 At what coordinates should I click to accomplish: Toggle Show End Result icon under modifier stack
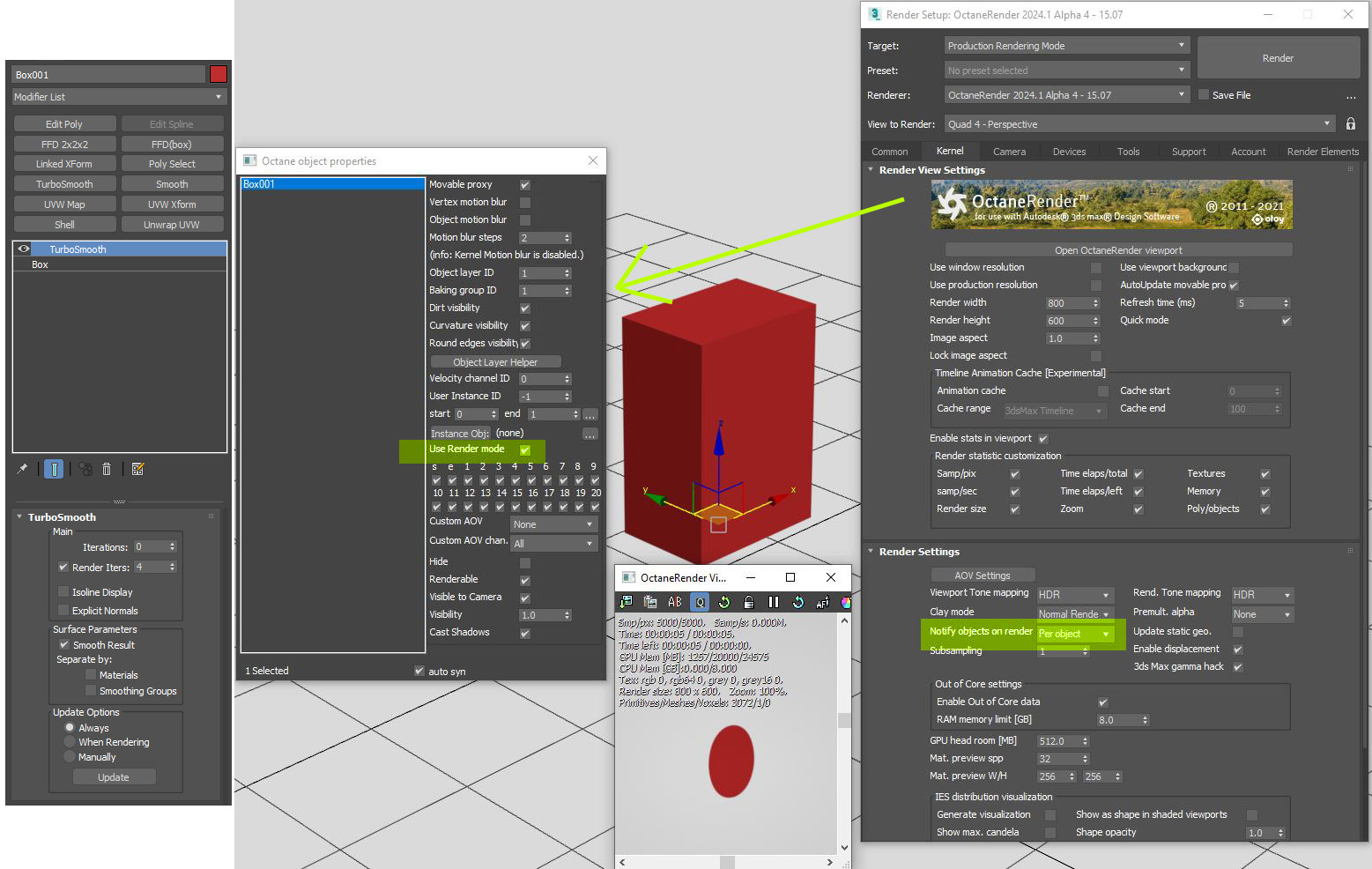(x=54, y=469)
